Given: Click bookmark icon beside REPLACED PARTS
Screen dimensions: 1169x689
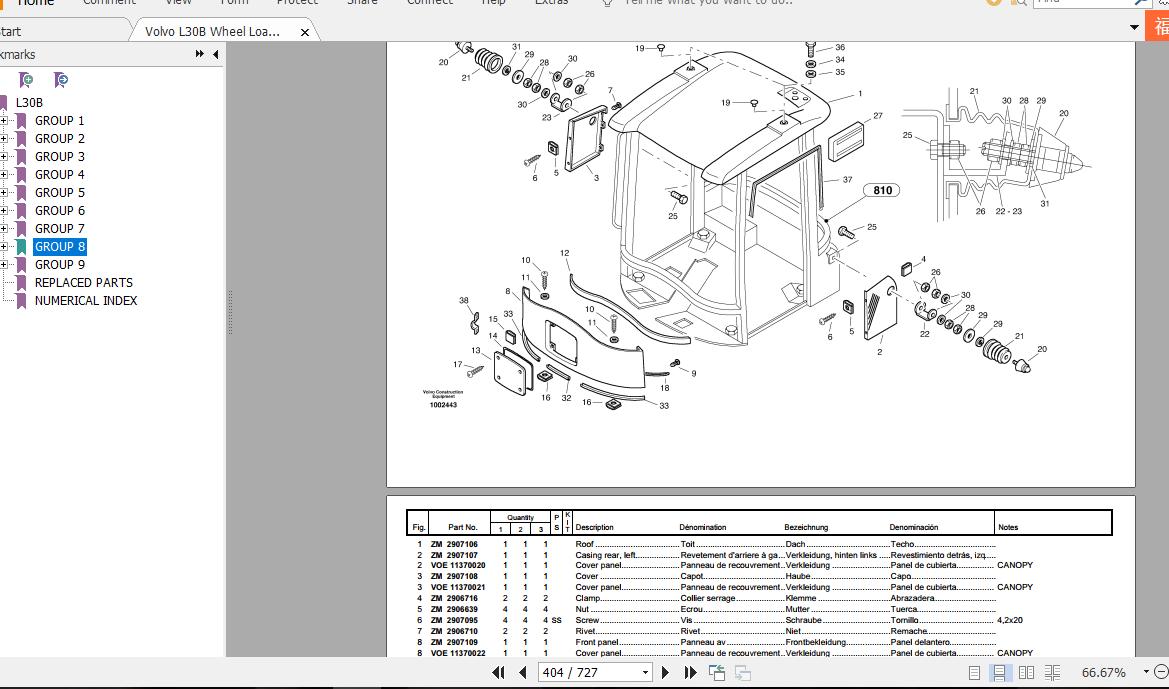Looking at the screenshot, I should click(x=21, y=283).
